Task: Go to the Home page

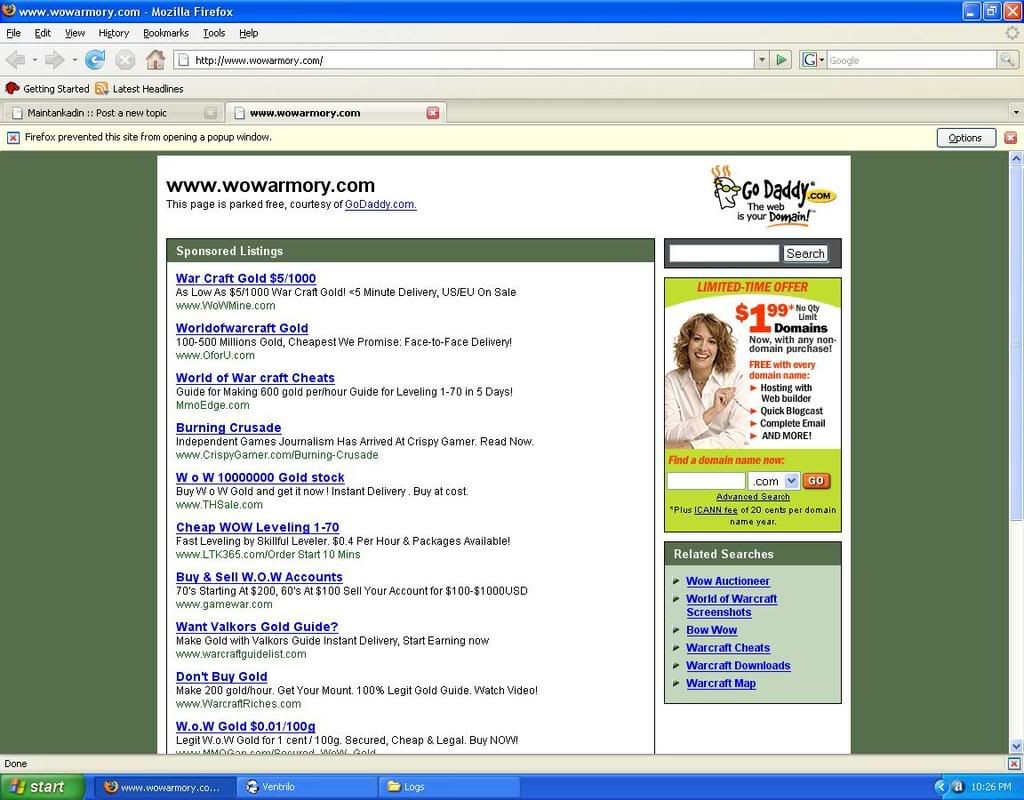Action: click(155, 60)
